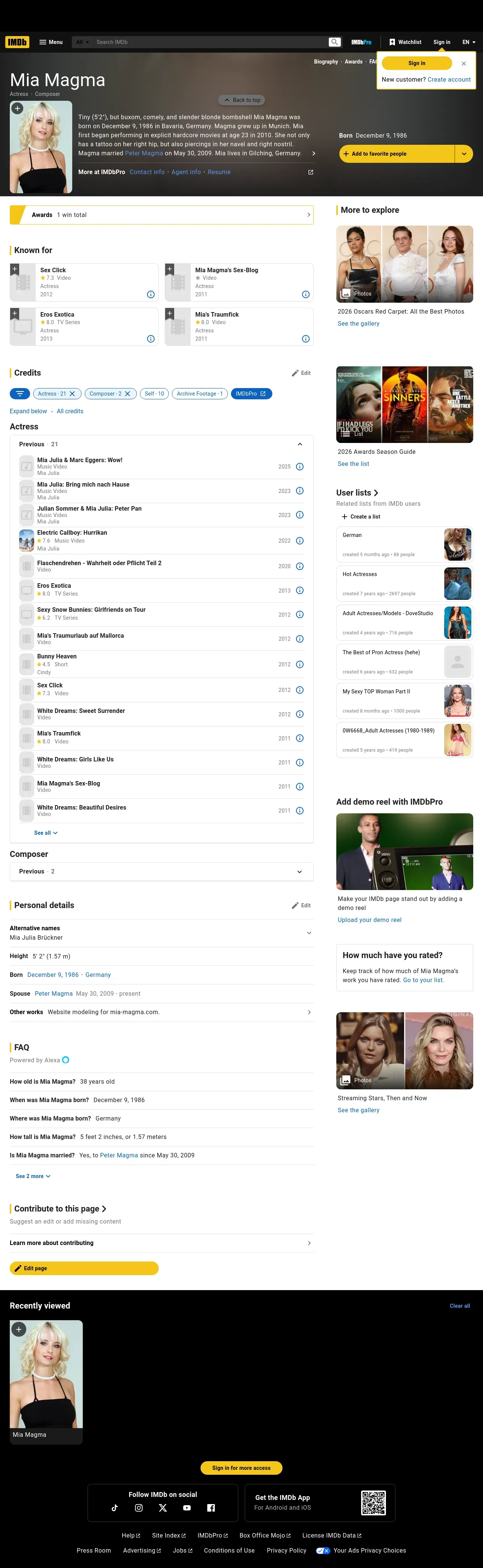
Task: Open the IMDbPro header logo link
Action: click(361, 42)
